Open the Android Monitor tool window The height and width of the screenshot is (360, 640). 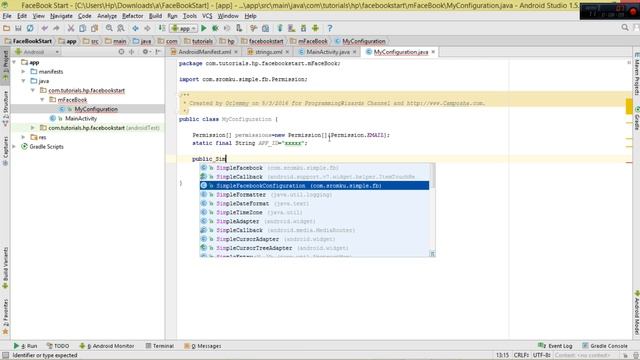(107, 346)
